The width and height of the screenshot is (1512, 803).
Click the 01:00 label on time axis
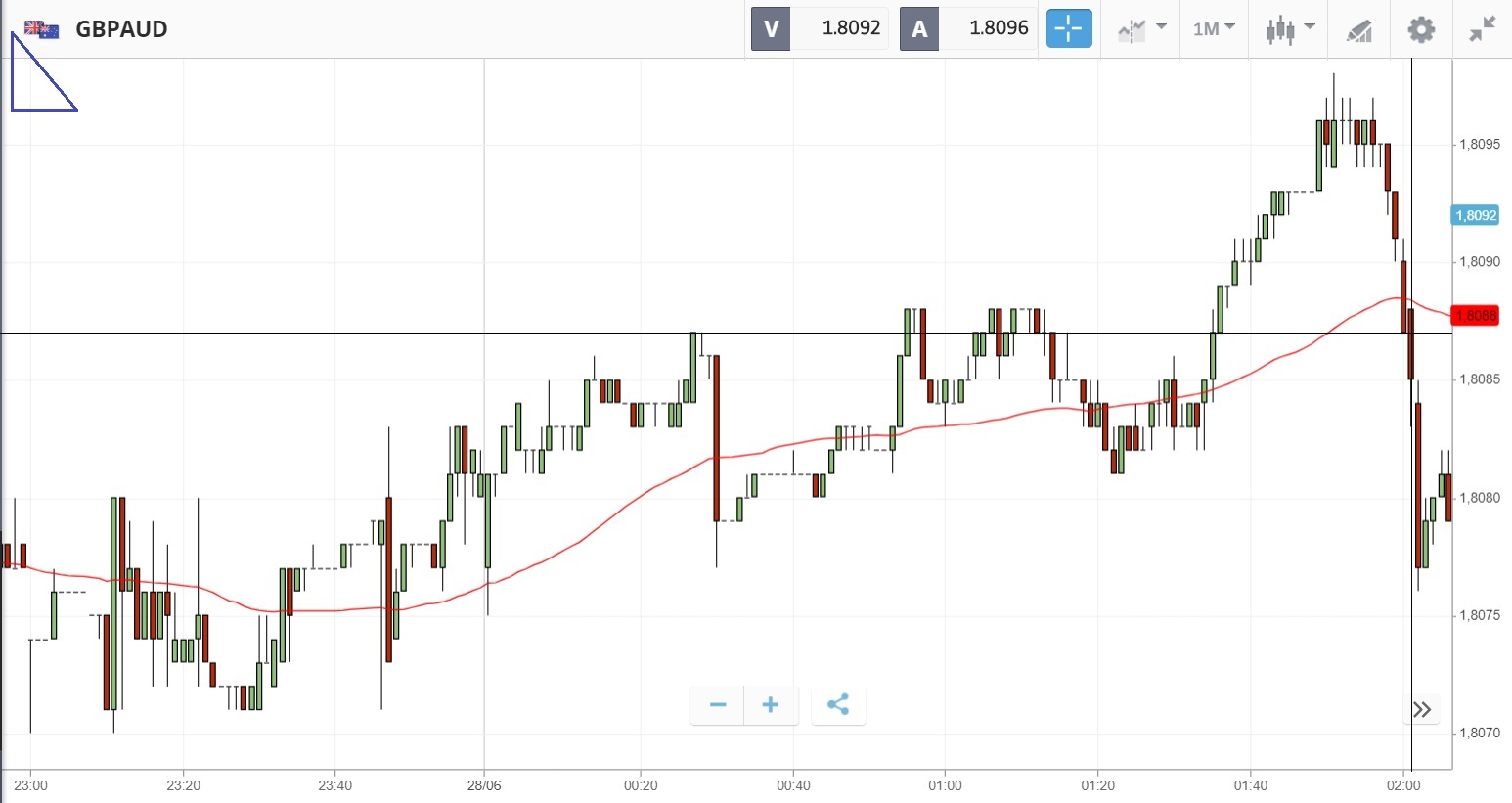(x=945, y=785)
